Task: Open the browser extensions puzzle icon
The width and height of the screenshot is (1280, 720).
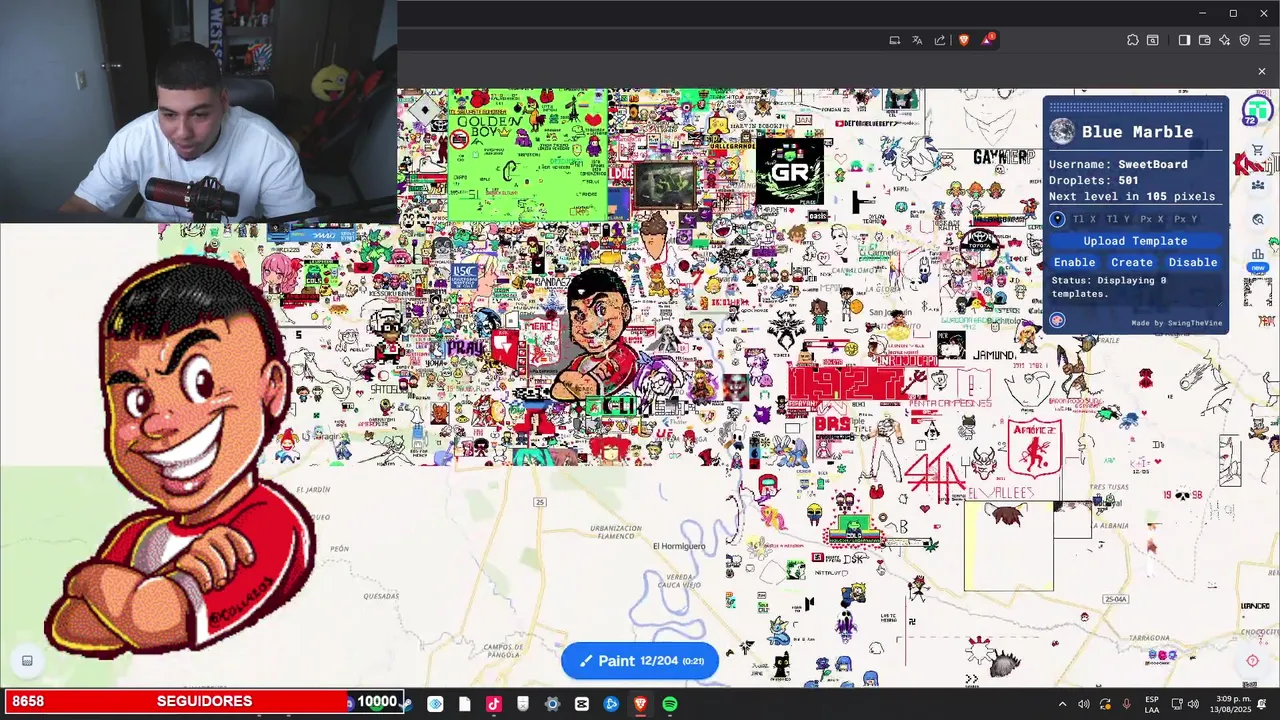Action: [x=1132, y=40]
